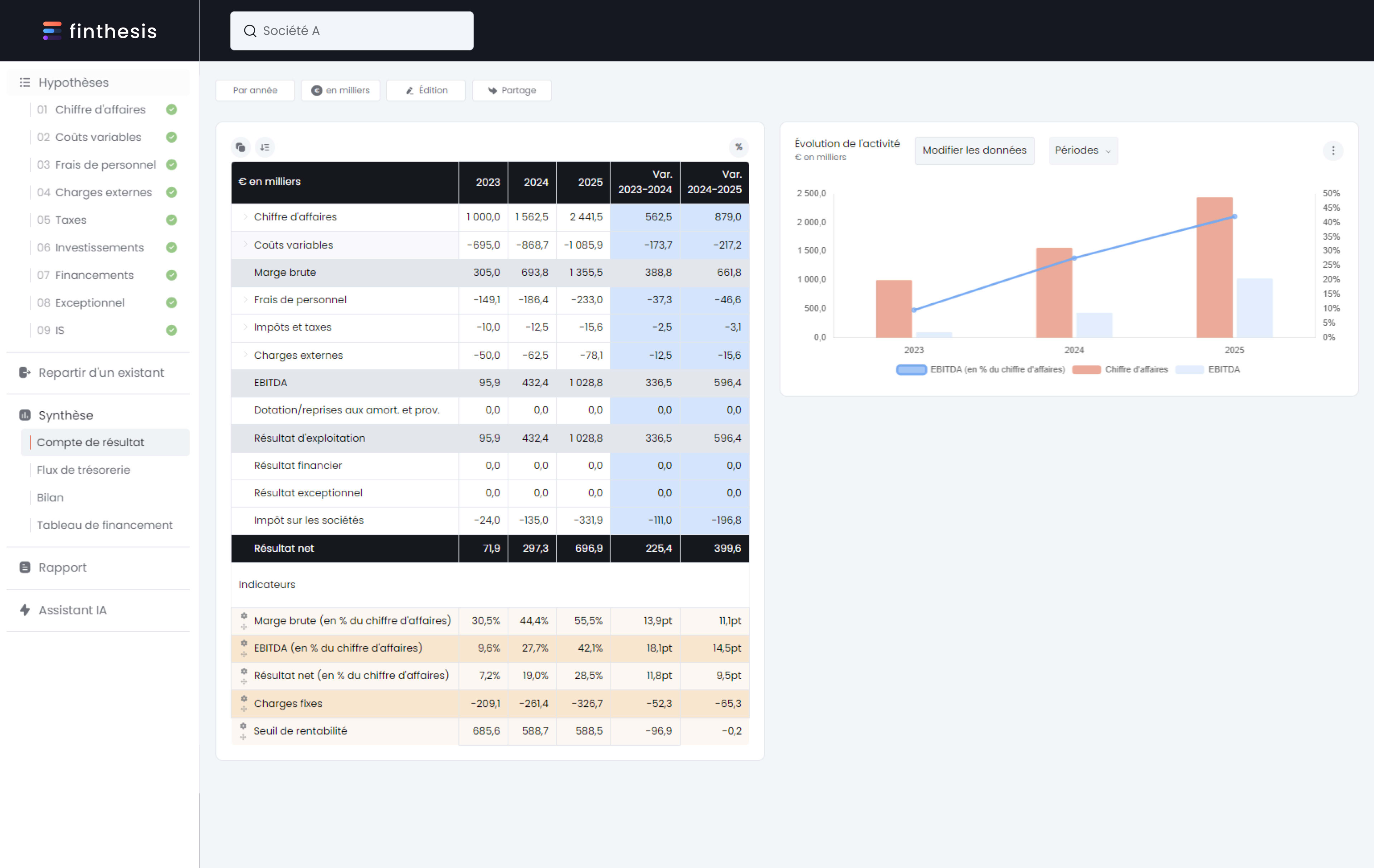The height and width of the screenshot is (868, 1374).
Task: Click the pencil icon in Édition
Action: pyautogui.click(x=409, y=91)
